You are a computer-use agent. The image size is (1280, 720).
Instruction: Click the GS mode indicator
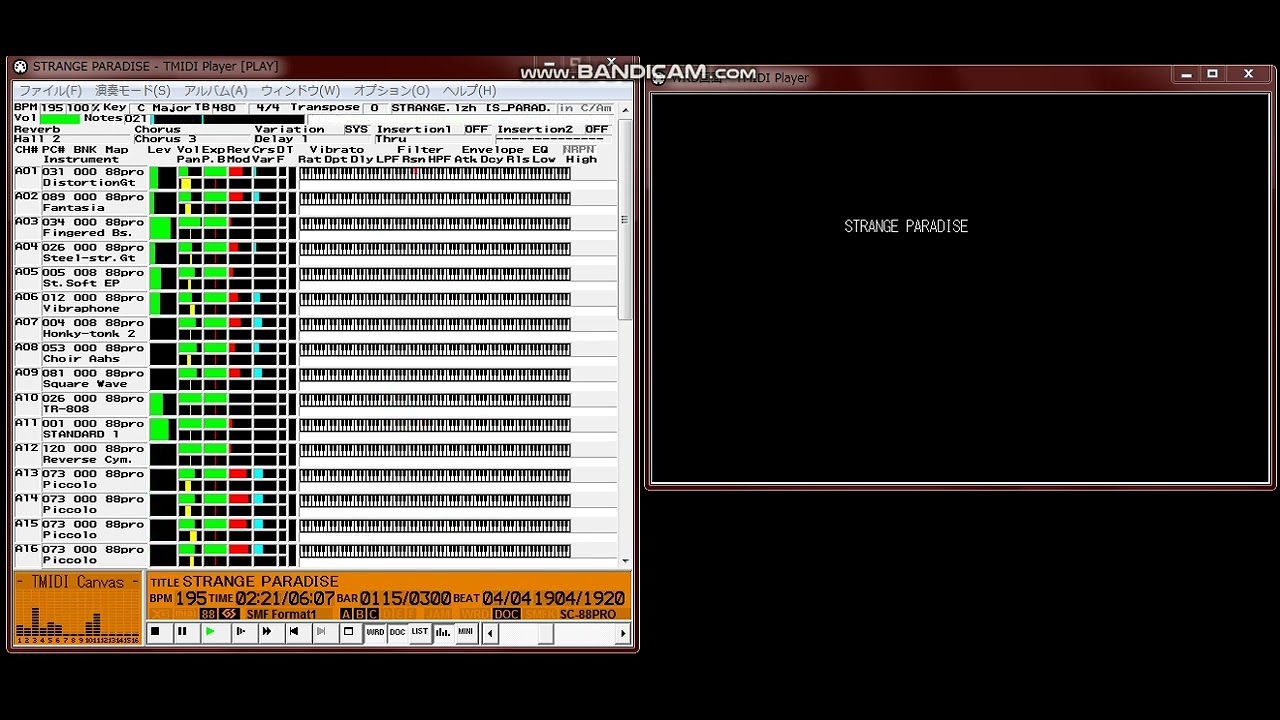click(229, 614)
